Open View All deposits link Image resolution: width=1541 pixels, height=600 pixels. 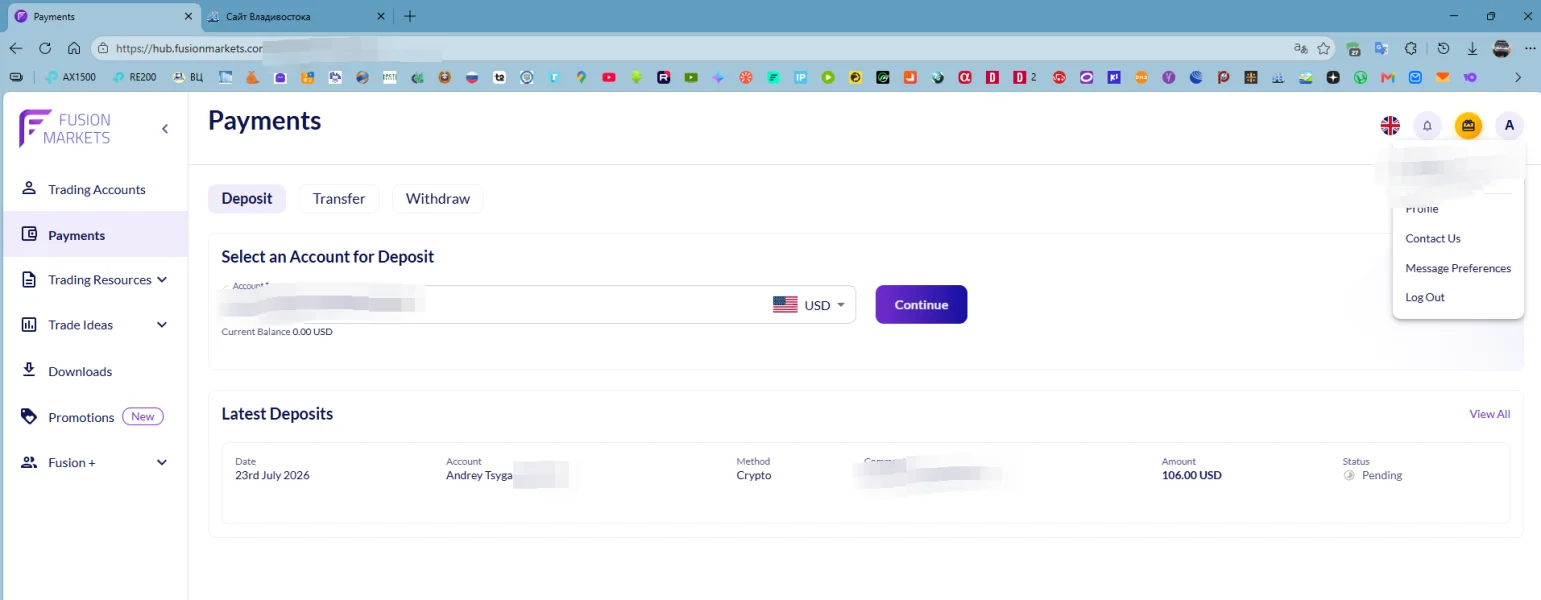pyautogui.click(x=1489, y=414)
